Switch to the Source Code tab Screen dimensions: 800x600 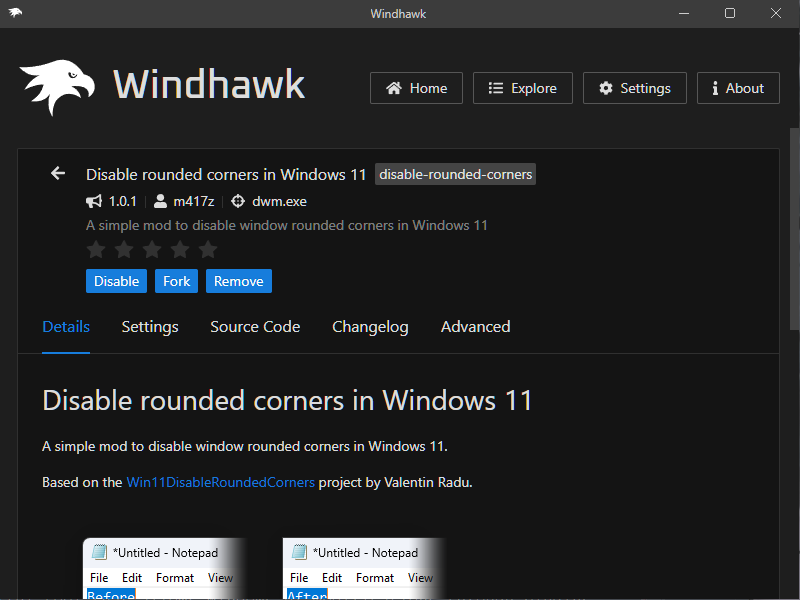click(x=255, y=327)
